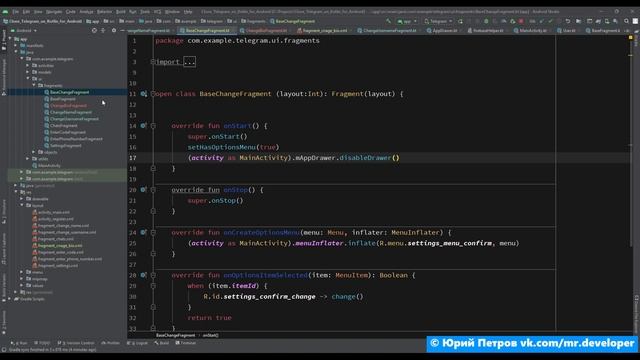Hide the Project panel with minus icon
This screenshot has width=640, height=360.
[x=122, y=31]
